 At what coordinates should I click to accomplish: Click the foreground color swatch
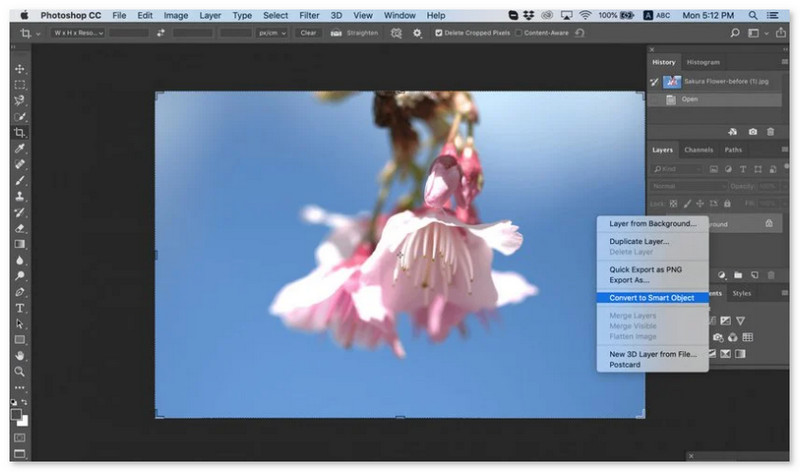coord(16,414)
